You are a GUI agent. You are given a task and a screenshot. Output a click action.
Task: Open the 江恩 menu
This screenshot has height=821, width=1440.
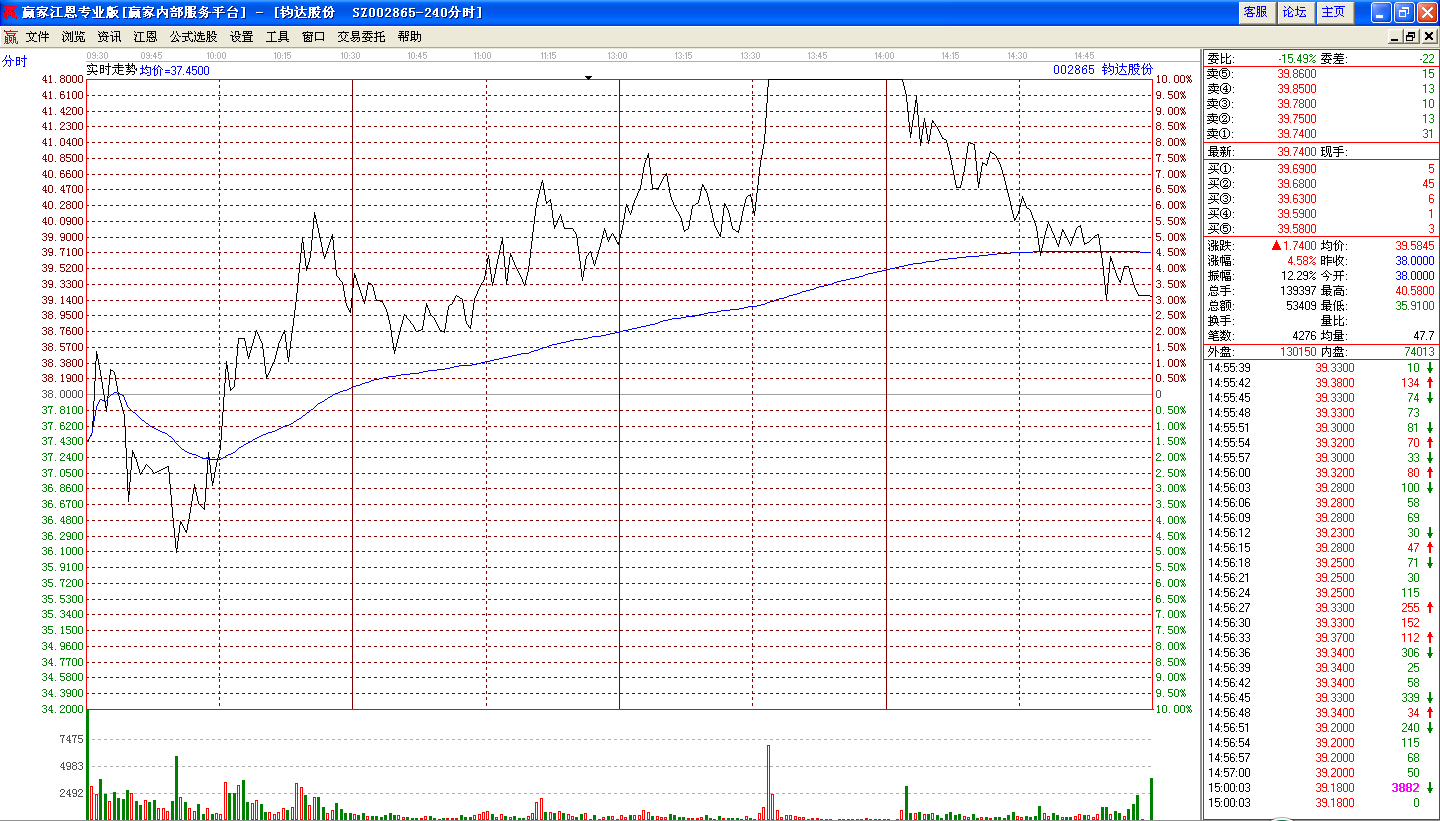pos(146,36)
